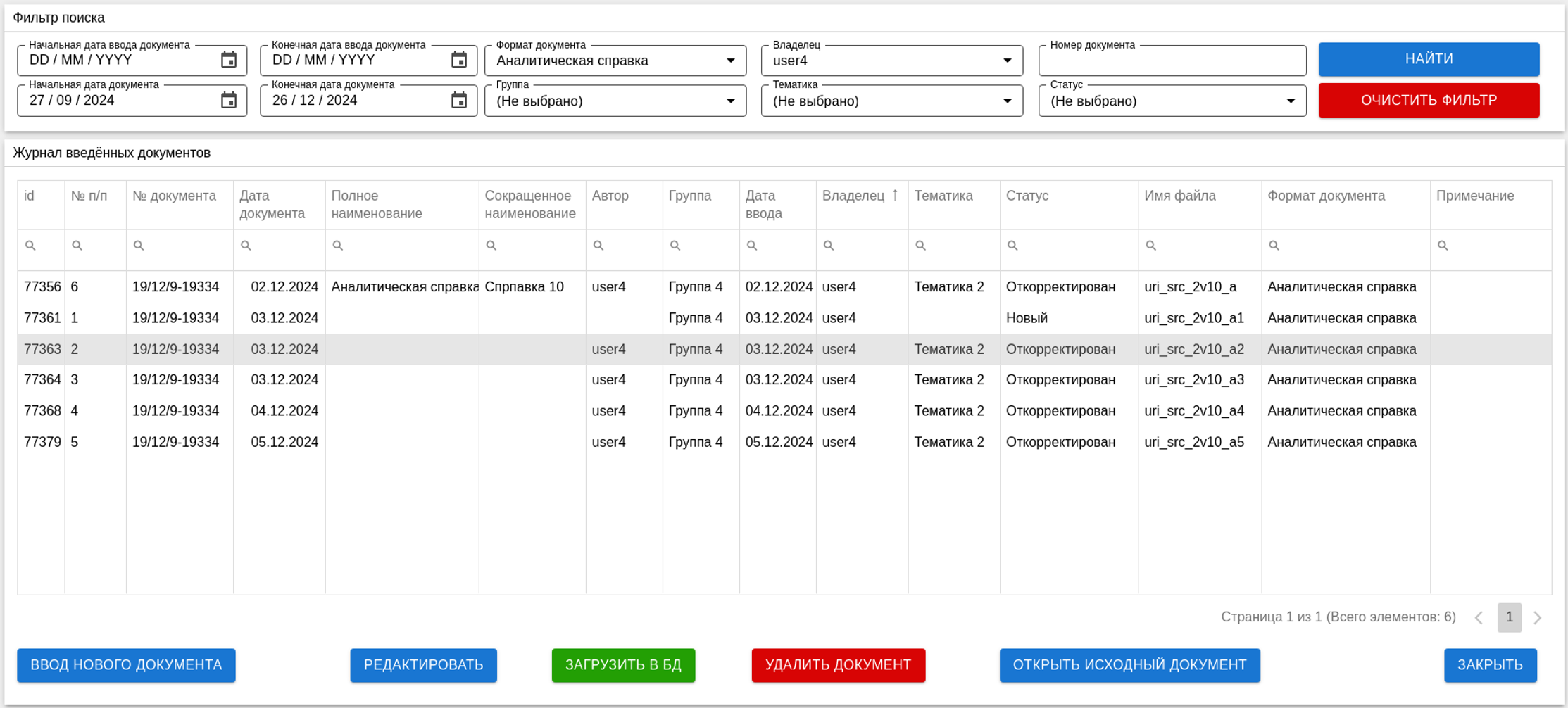
Task: Click the ЗАГРУЗИТЬ В БД button
Action: [622, 665]
